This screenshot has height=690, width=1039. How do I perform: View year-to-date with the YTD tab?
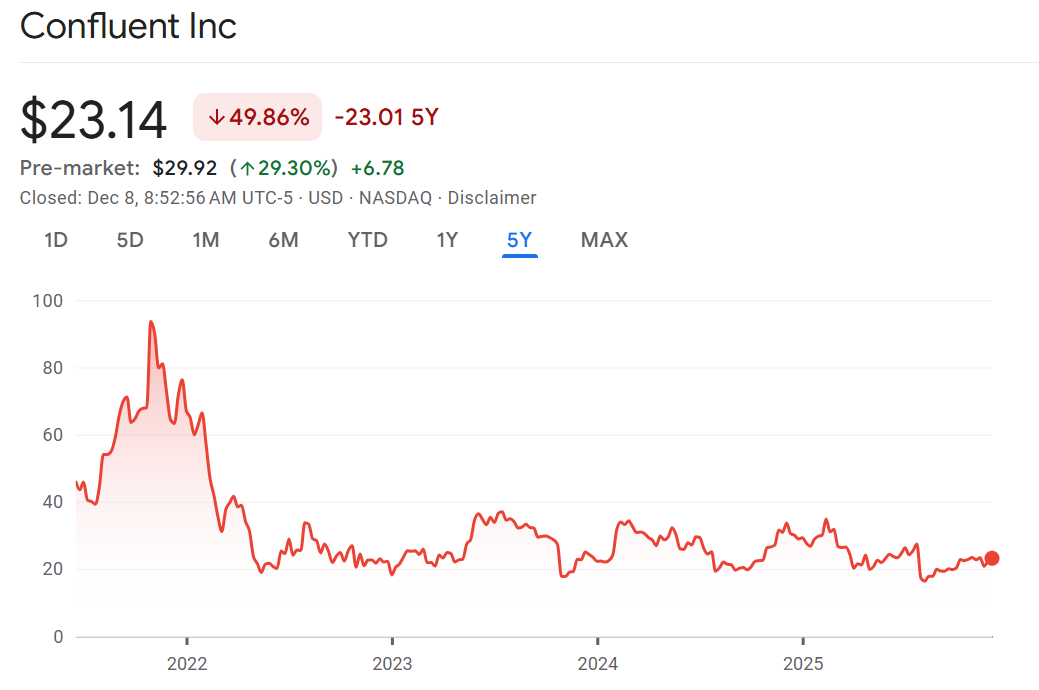[x=367, y=240]
